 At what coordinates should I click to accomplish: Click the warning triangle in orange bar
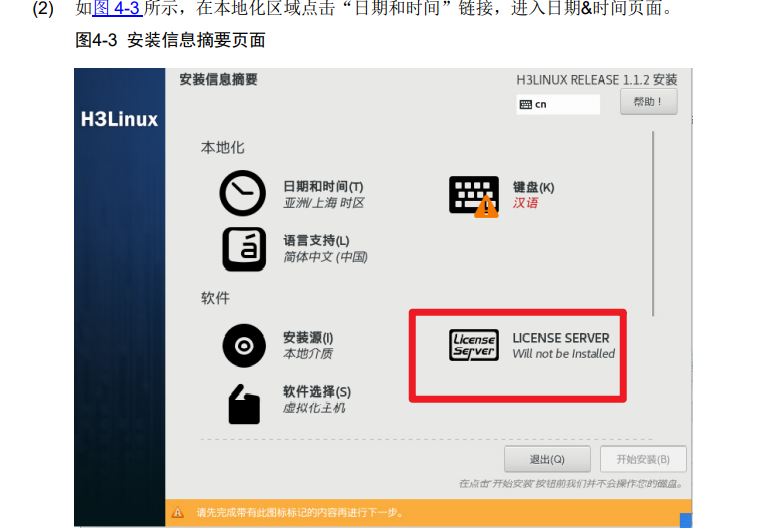[178, 513]
